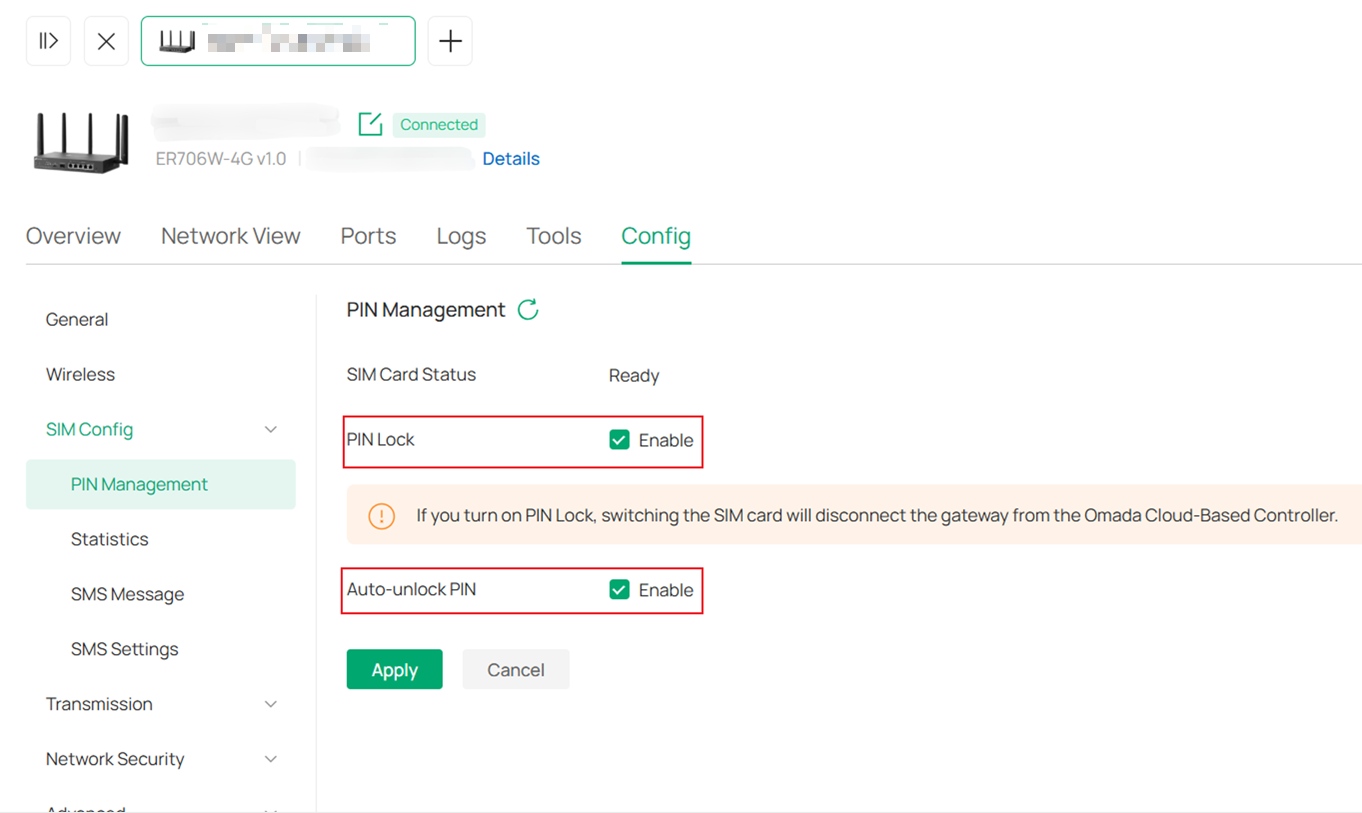Expand the Transmission chevron
This screenshot has width=1362, height=813.
[270, 705]
